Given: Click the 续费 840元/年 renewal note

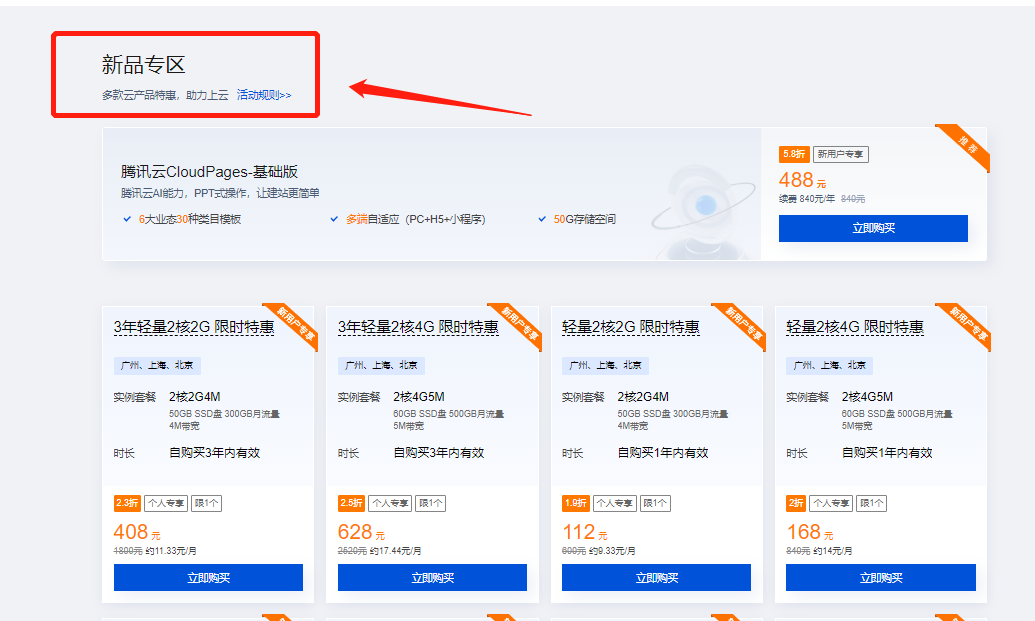Looking at the screenshot, I should (807, 199).
